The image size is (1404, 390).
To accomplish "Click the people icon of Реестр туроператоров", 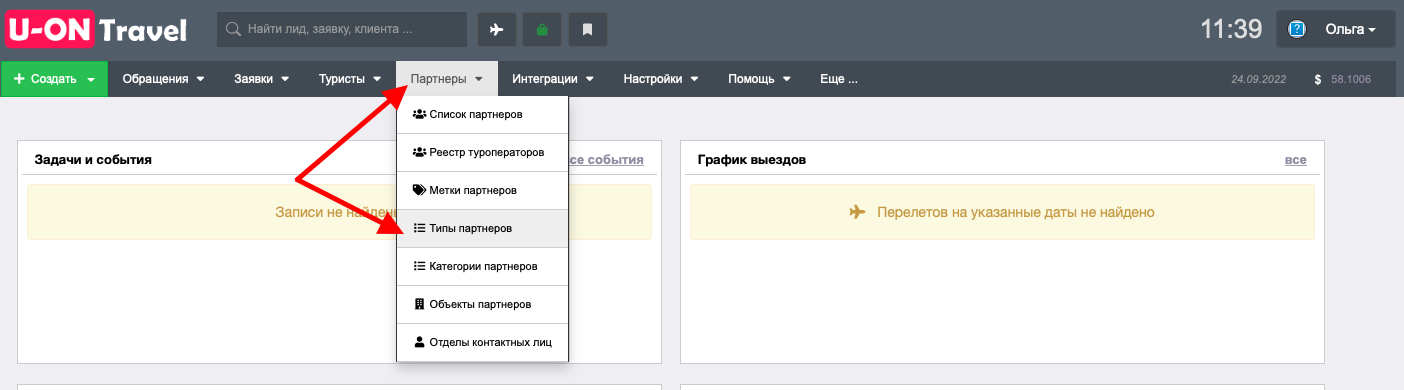I will coord(419,153).
